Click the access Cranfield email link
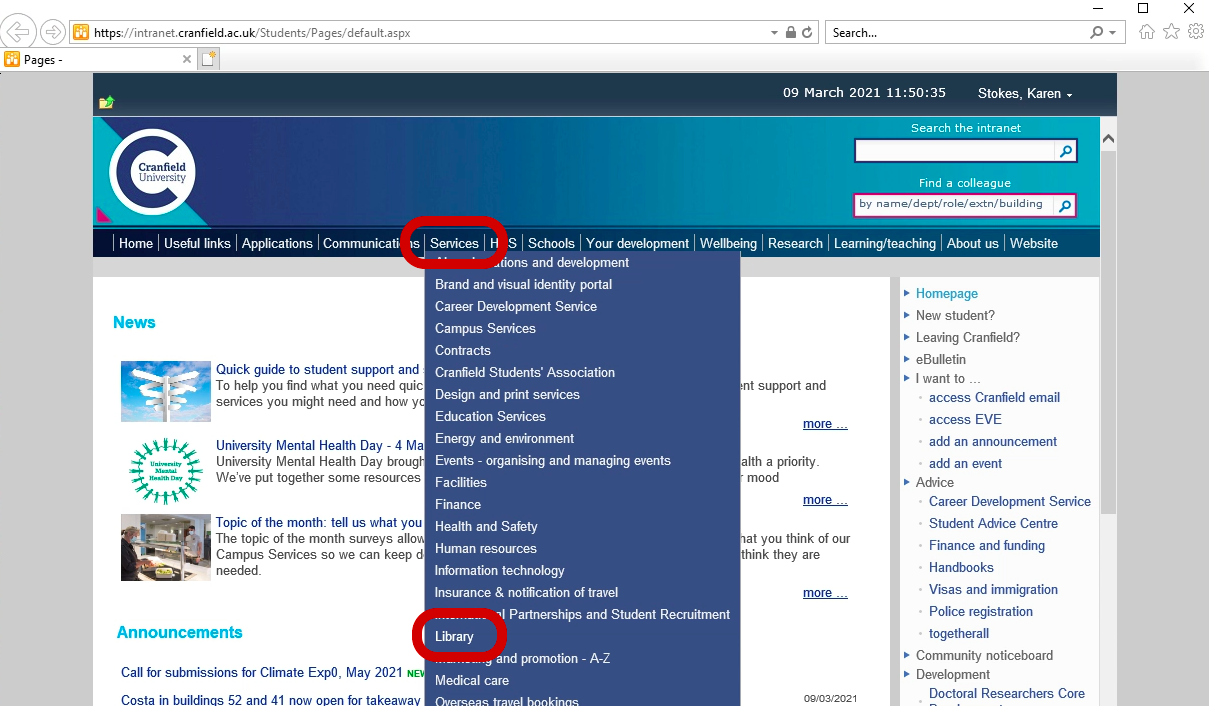1209x706 pixels. coord(993,397)
